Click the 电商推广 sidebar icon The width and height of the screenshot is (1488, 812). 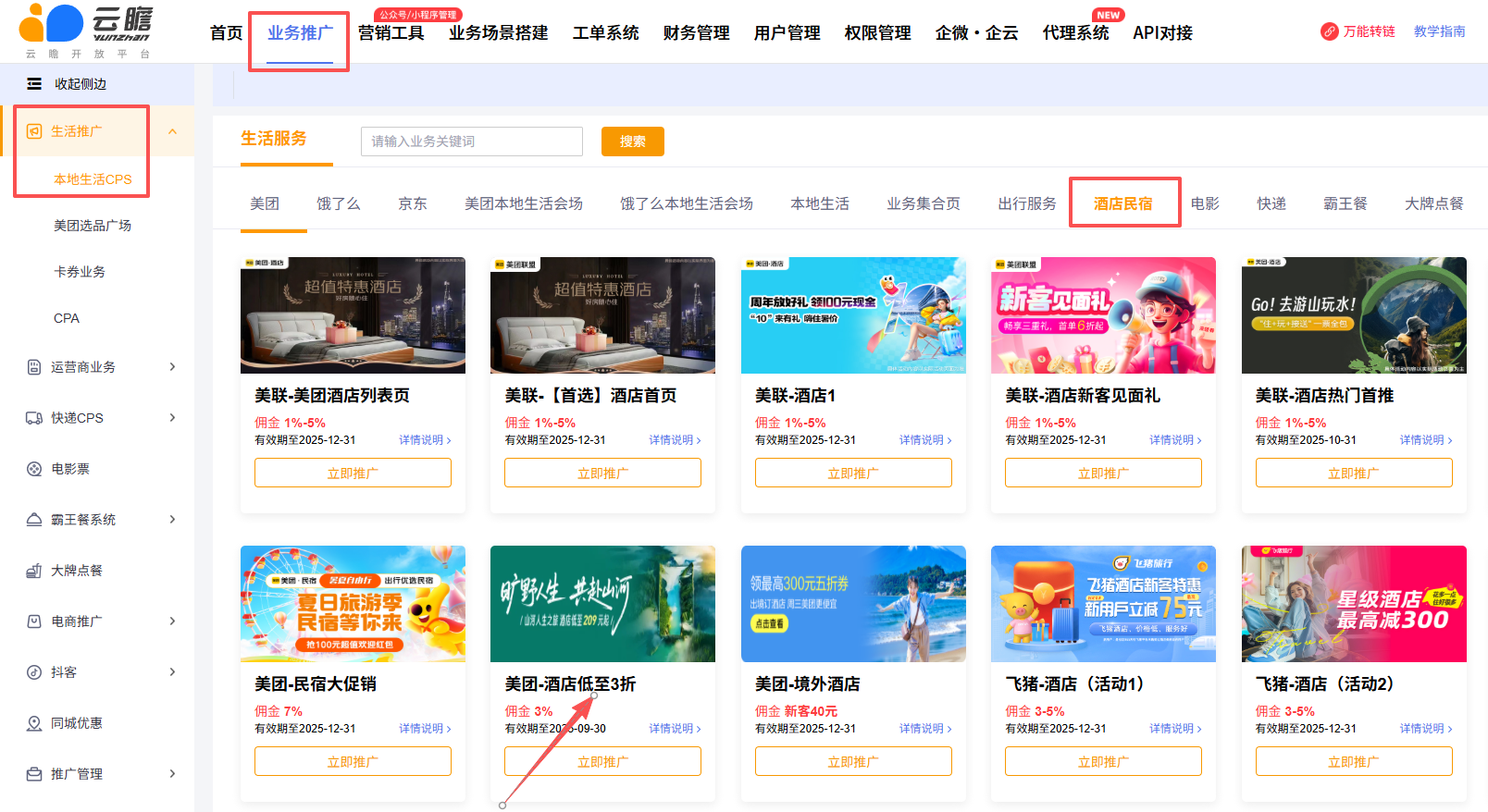[x=34, y=621]
